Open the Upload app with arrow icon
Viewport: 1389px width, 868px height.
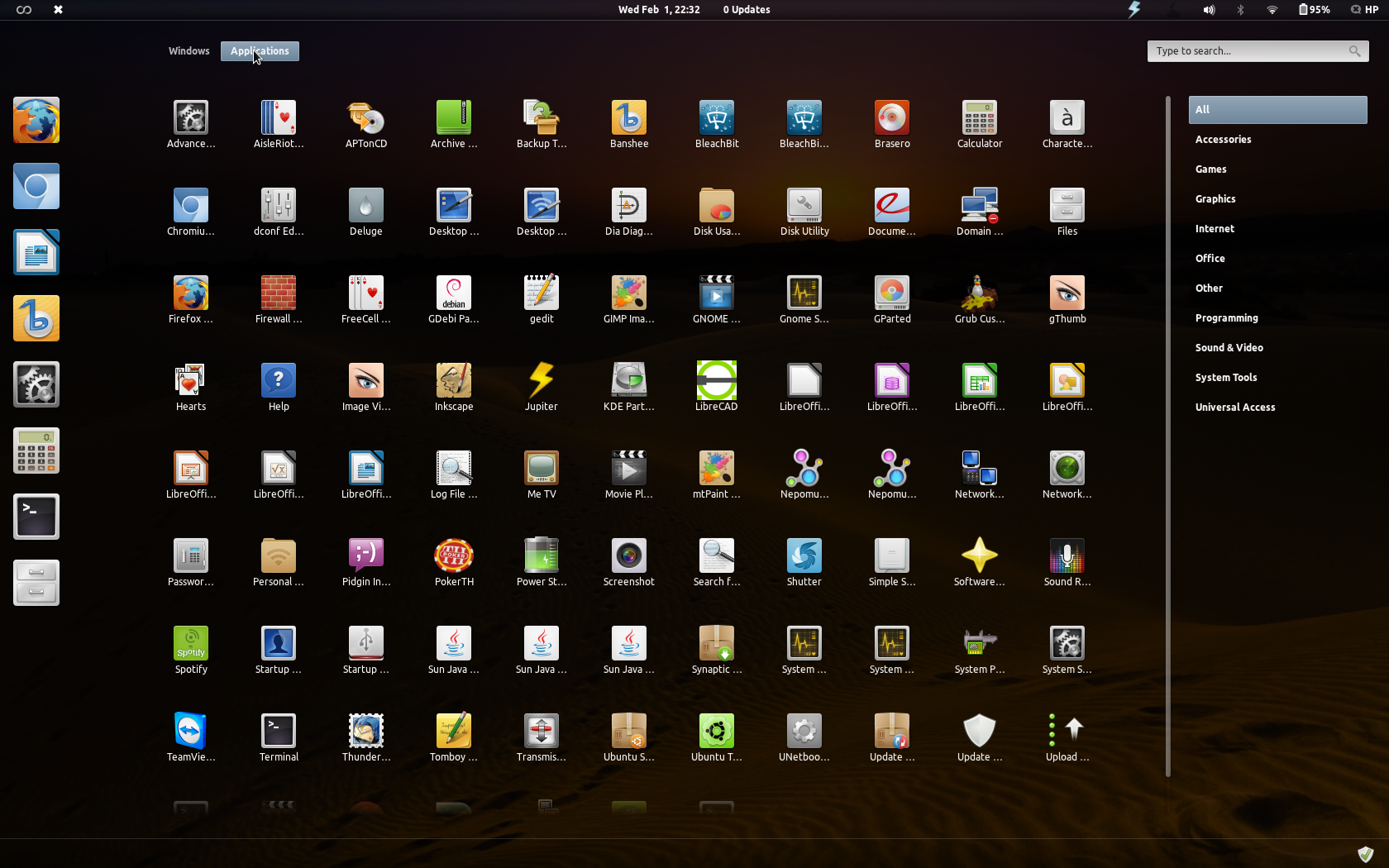coord(1067,738)
